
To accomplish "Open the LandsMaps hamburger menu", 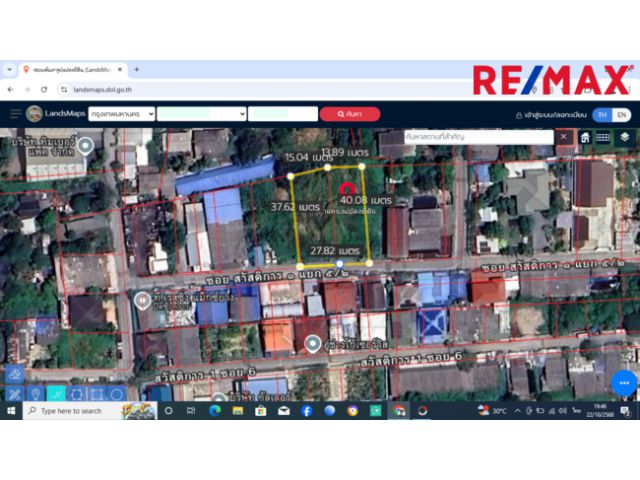I will pyautogui.click(x=15, y=114).
